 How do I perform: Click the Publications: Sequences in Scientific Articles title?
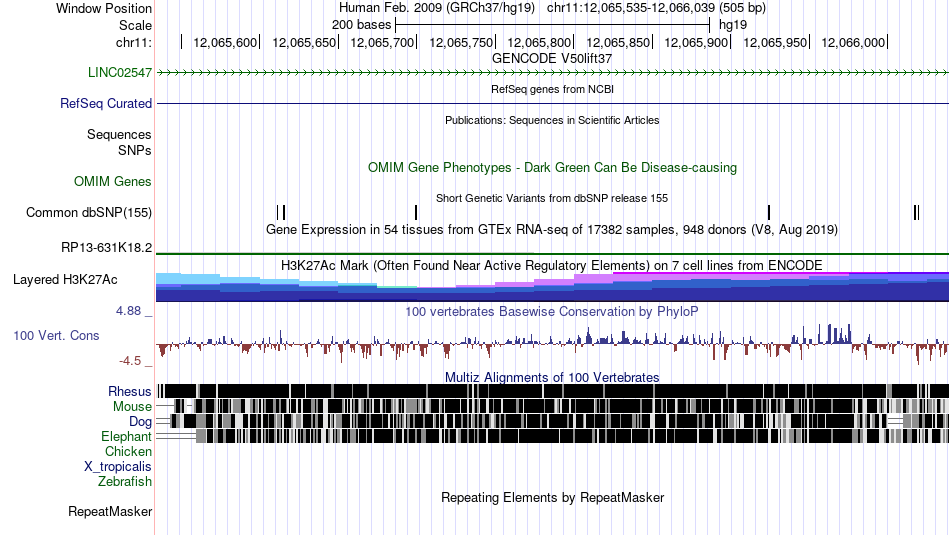552,120
